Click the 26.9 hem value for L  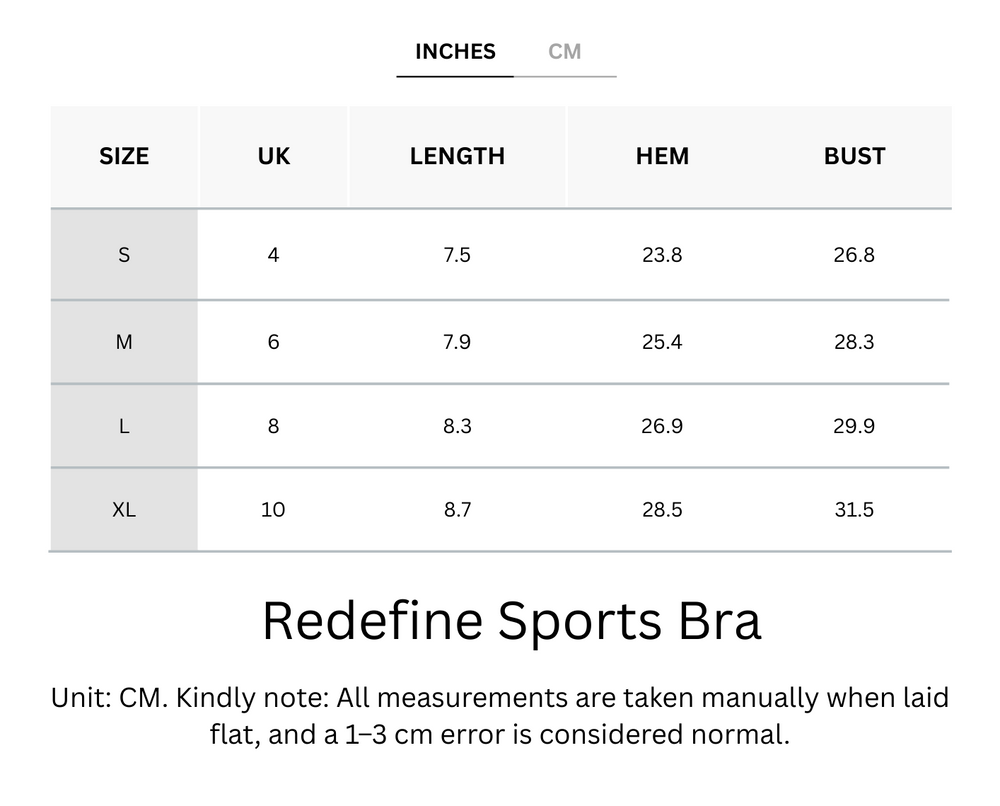(661, 425)
